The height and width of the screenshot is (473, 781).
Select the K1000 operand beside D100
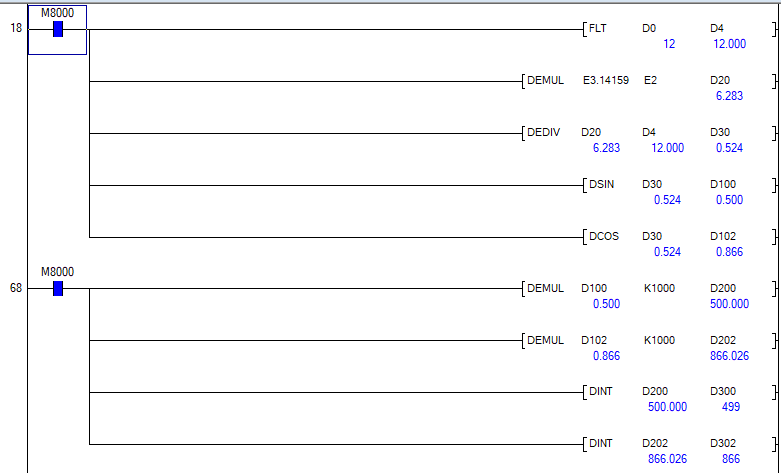pos(659,288)
